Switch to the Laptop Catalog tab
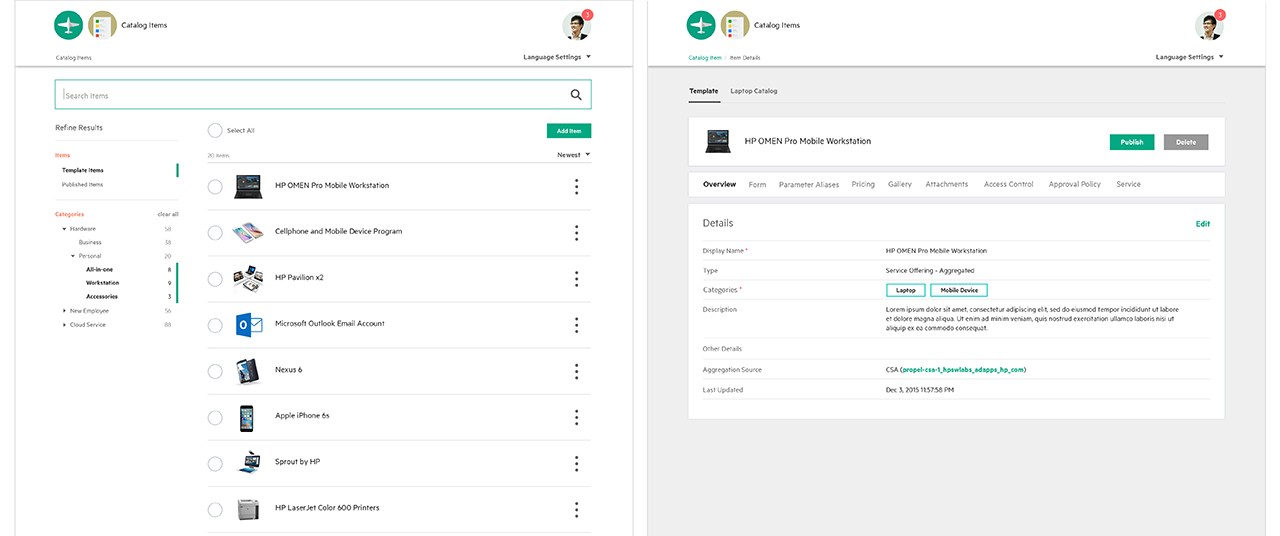The width and height of the screenshot is (1280, 536). point(754,91)
